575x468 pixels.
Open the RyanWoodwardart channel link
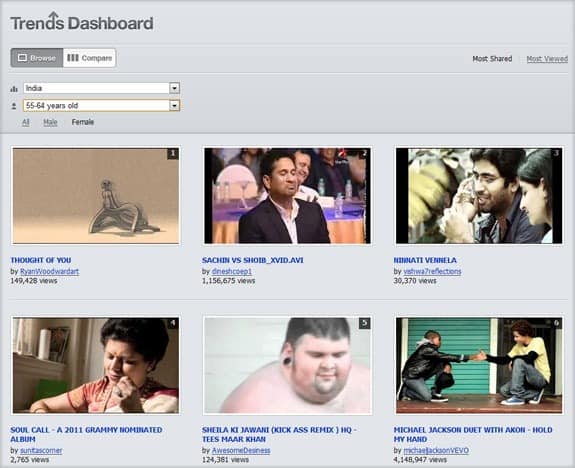(50, 271)
